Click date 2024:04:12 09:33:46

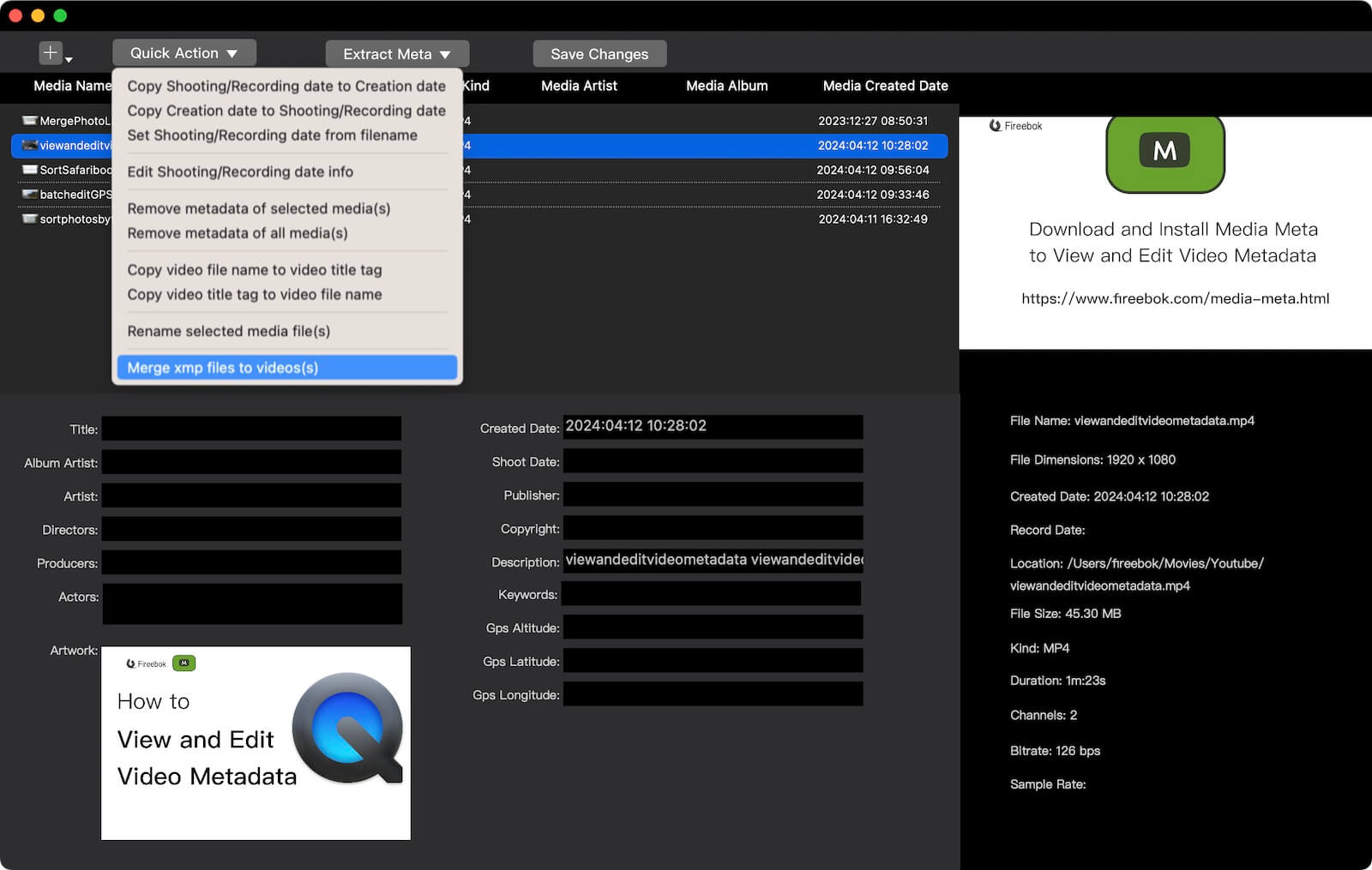(873, 195)
